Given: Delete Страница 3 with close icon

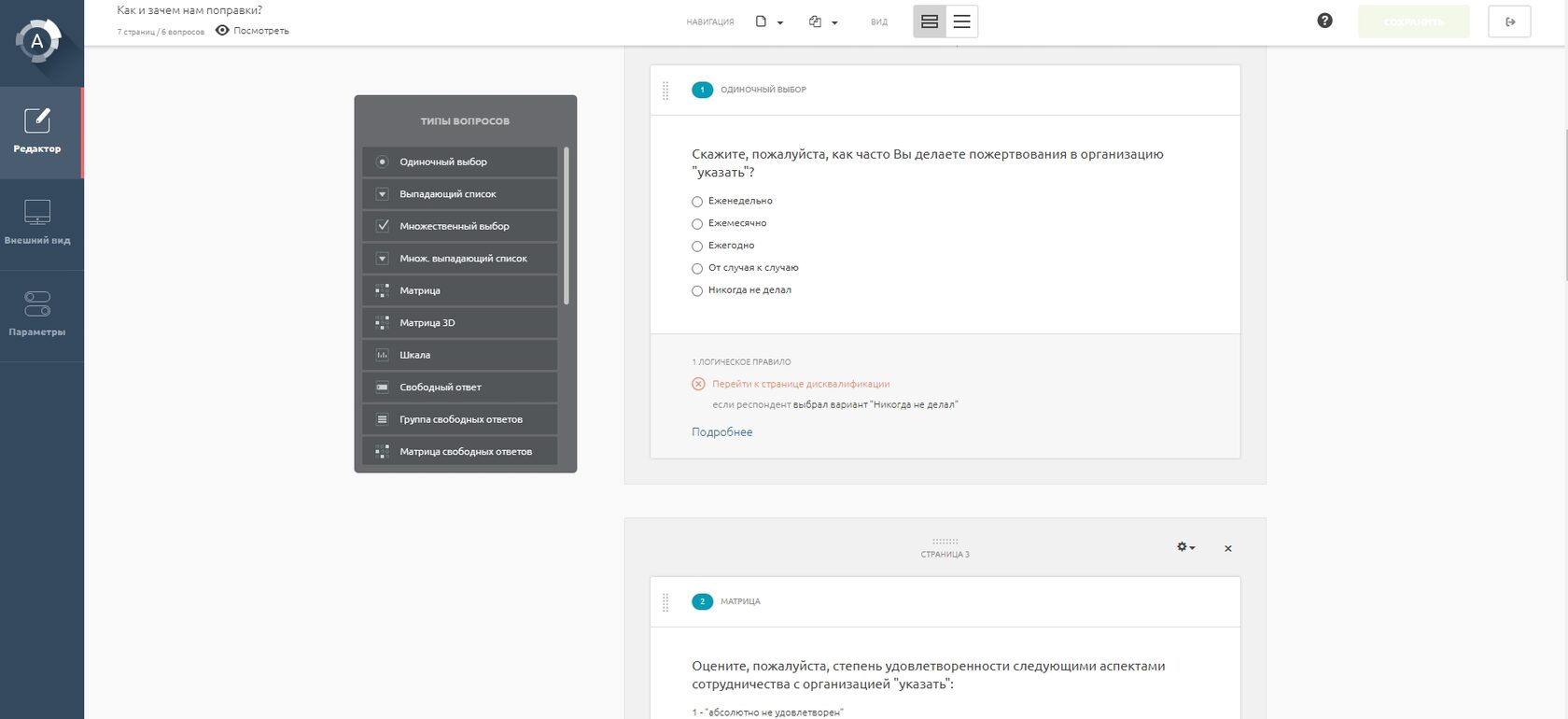Looking at the screenshot, I should pos(1228,548).
